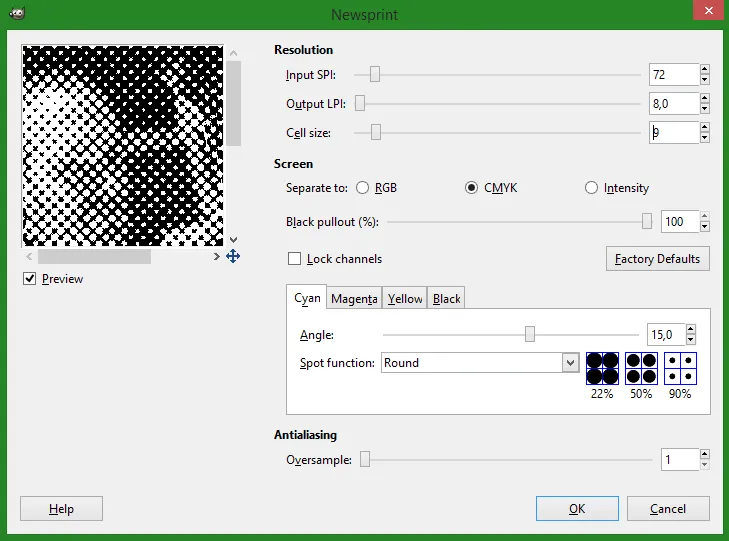Click the Input SPI slider handle
The width and height of the screenshot is (729, 541).
[x=375, y=74]
